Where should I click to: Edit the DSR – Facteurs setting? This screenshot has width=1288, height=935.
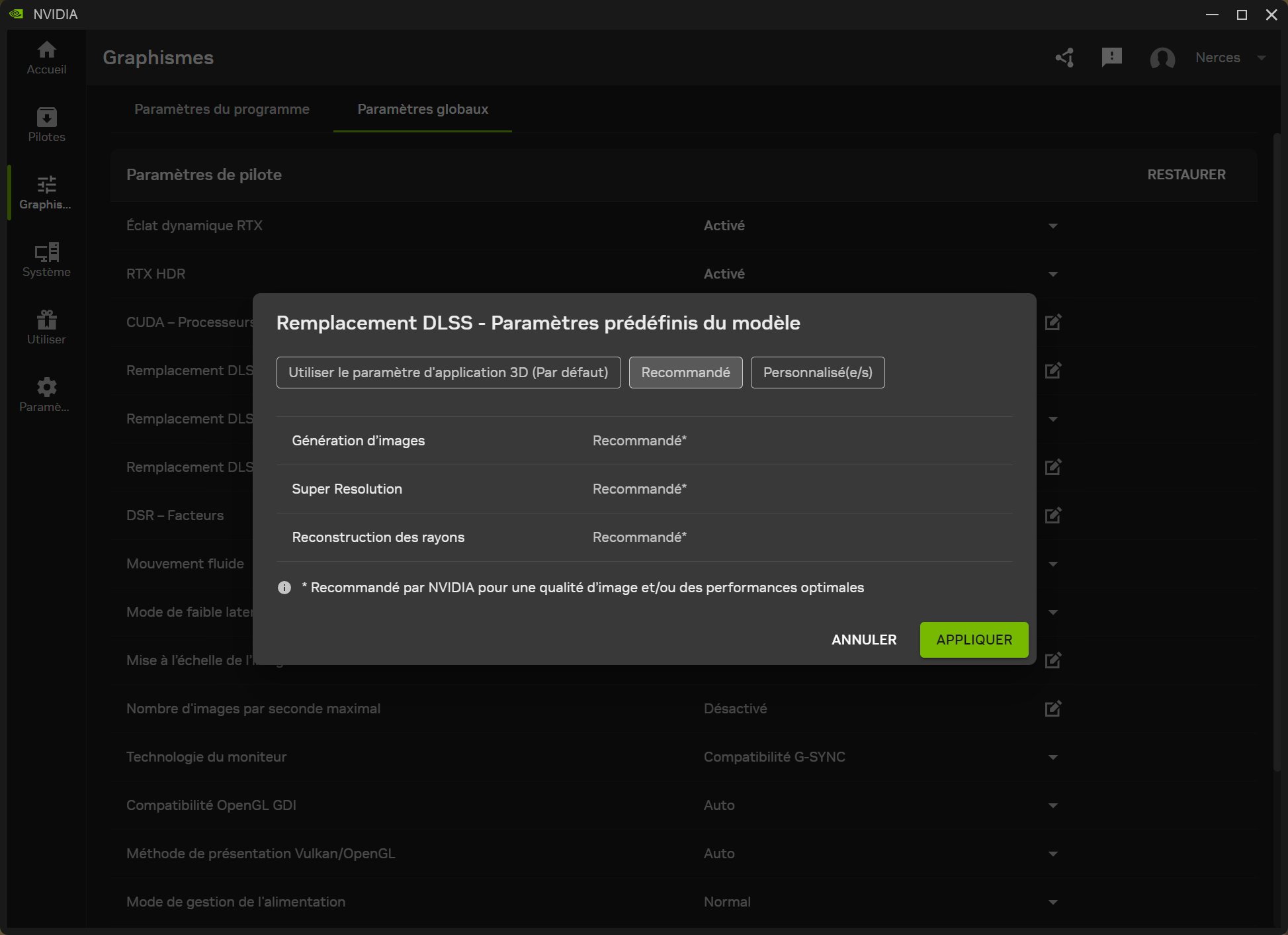coord(1053,515)
